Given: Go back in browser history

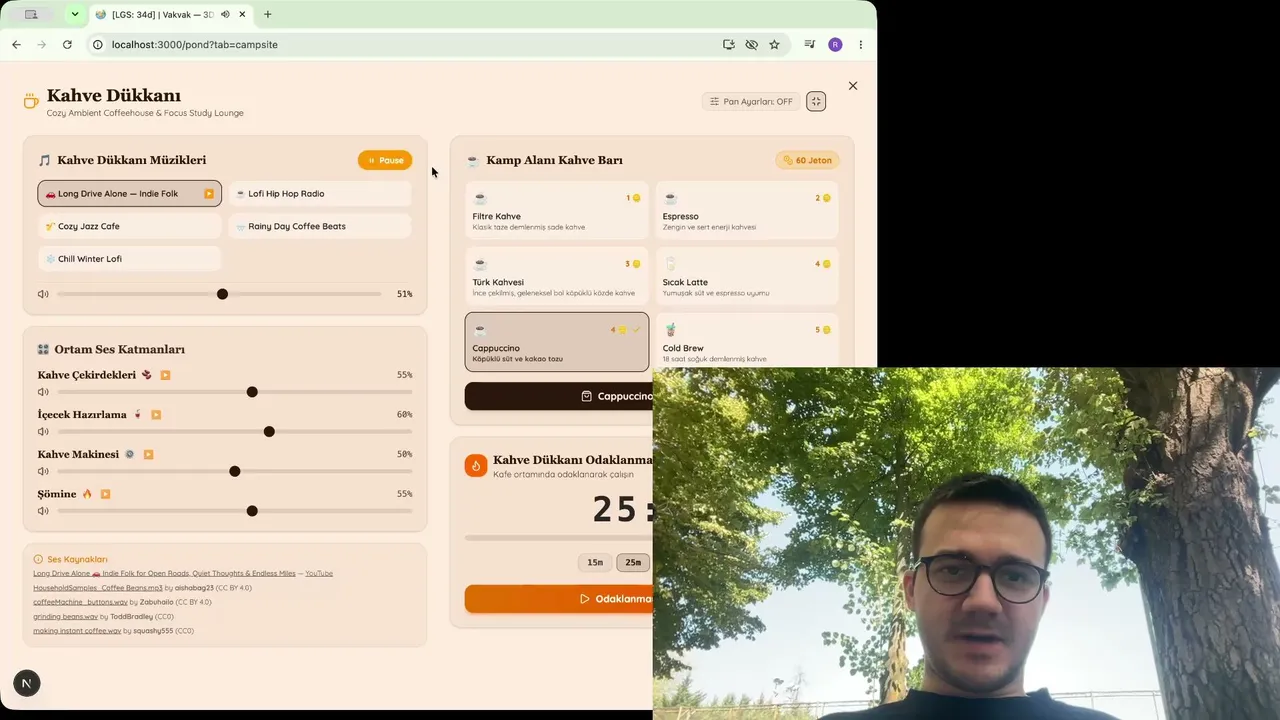Looking at the screenshot, I should pyautogui.click(x=16, y=45).
